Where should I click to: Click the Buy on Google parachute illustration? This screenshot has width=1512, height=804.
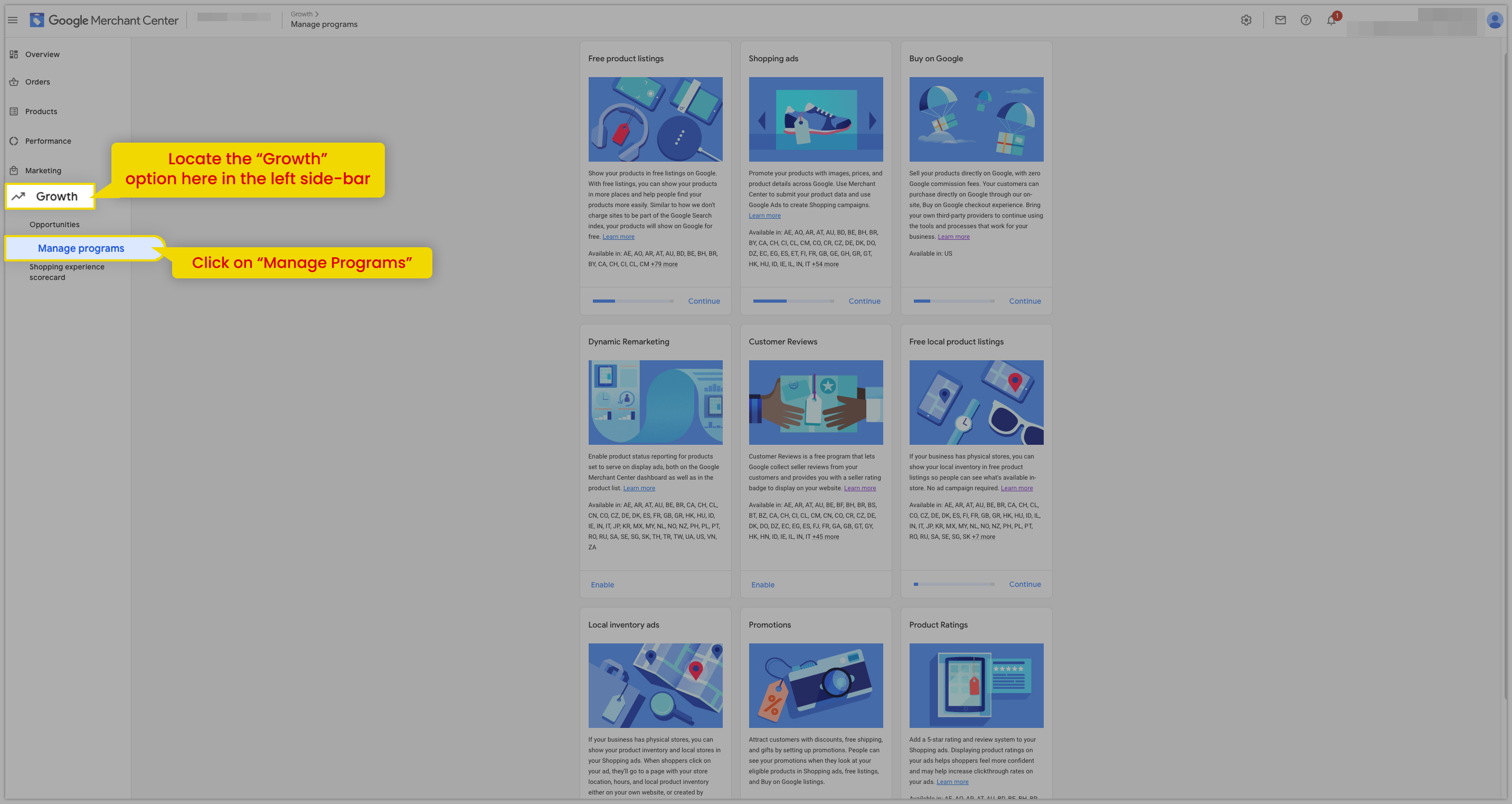[x=976, y=119]
